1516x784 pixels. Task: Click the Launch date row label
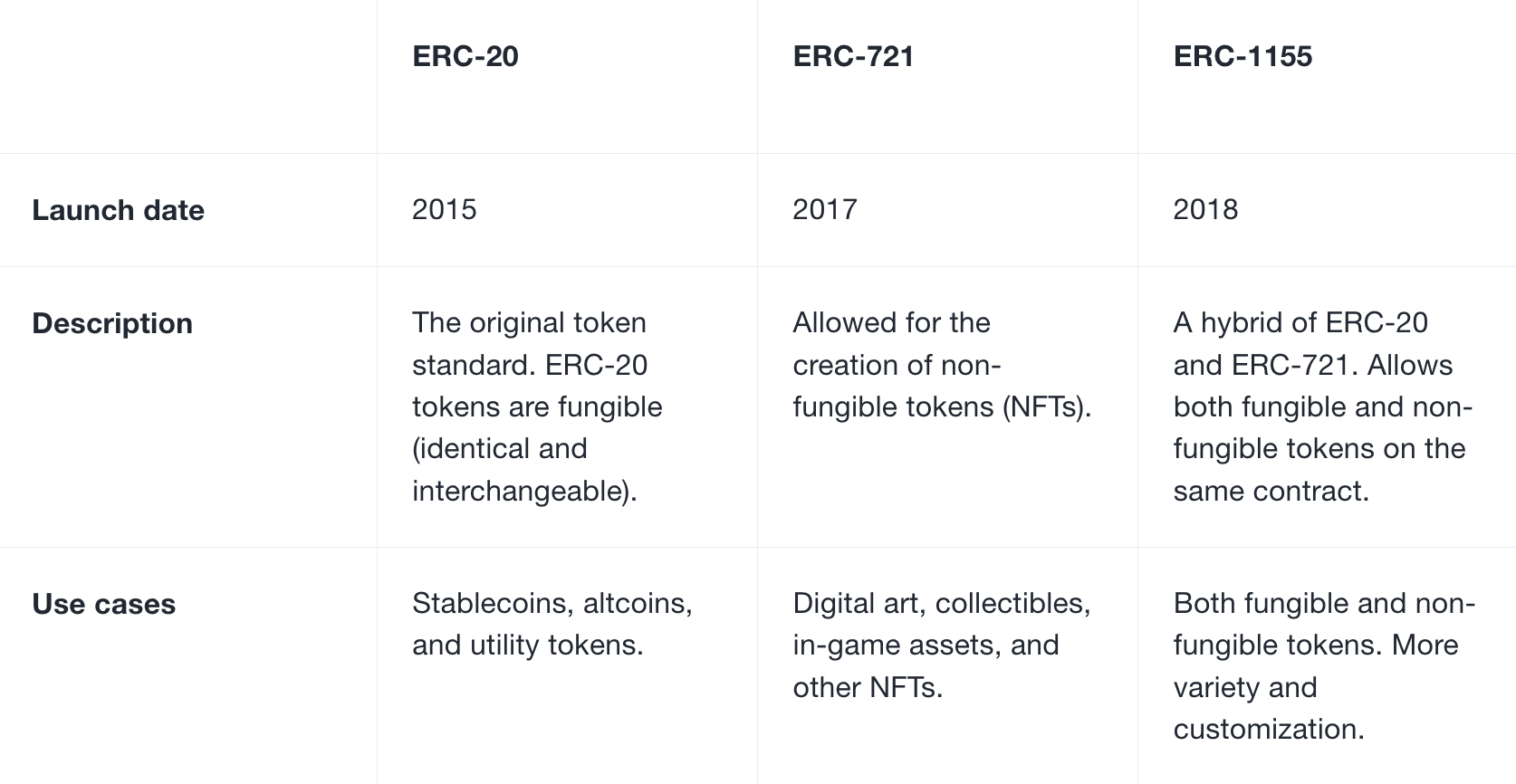click(118, 210)
